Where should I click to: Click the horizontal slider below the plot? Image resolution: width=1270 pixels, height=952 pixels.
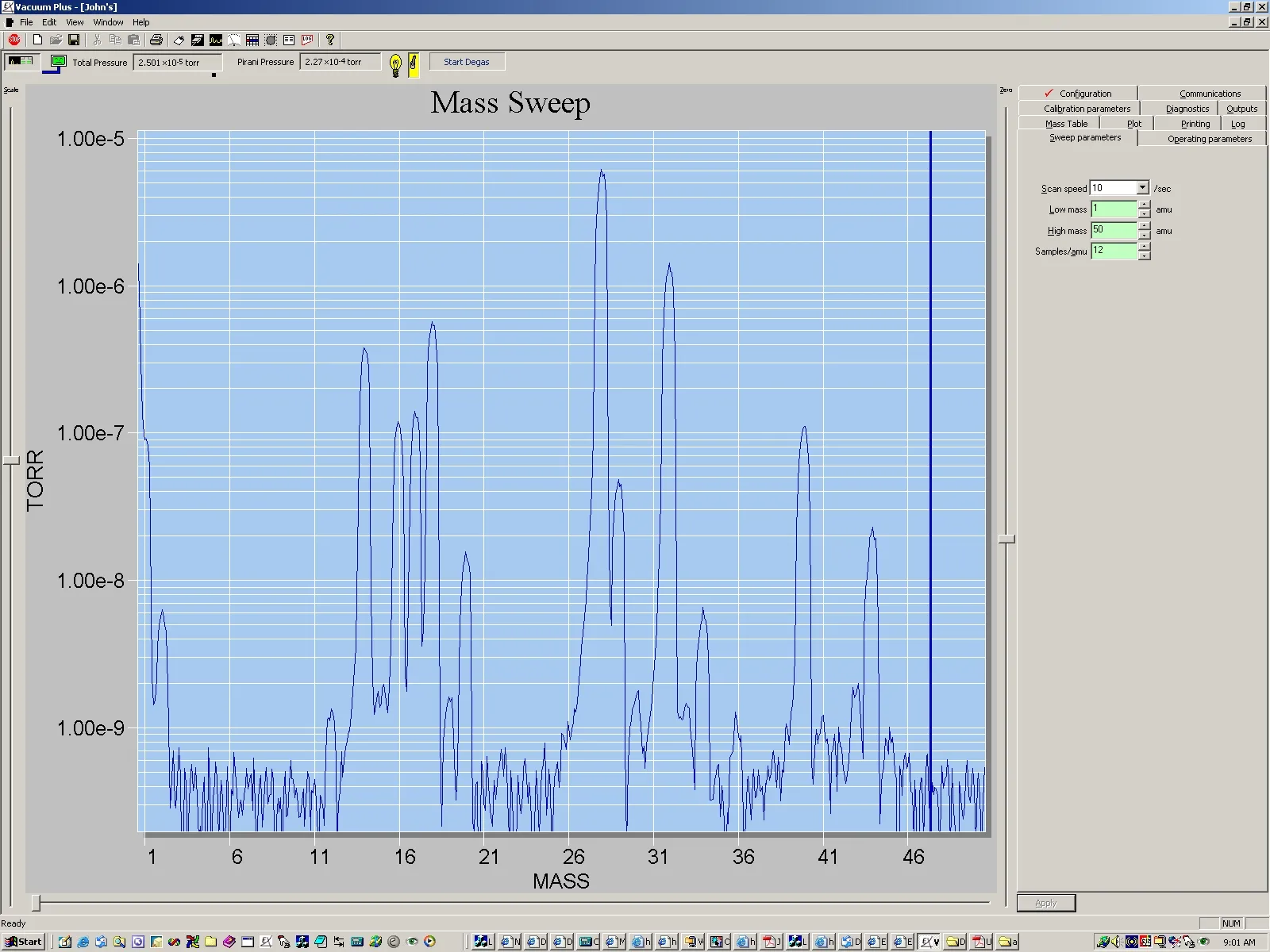coord(36,903)
